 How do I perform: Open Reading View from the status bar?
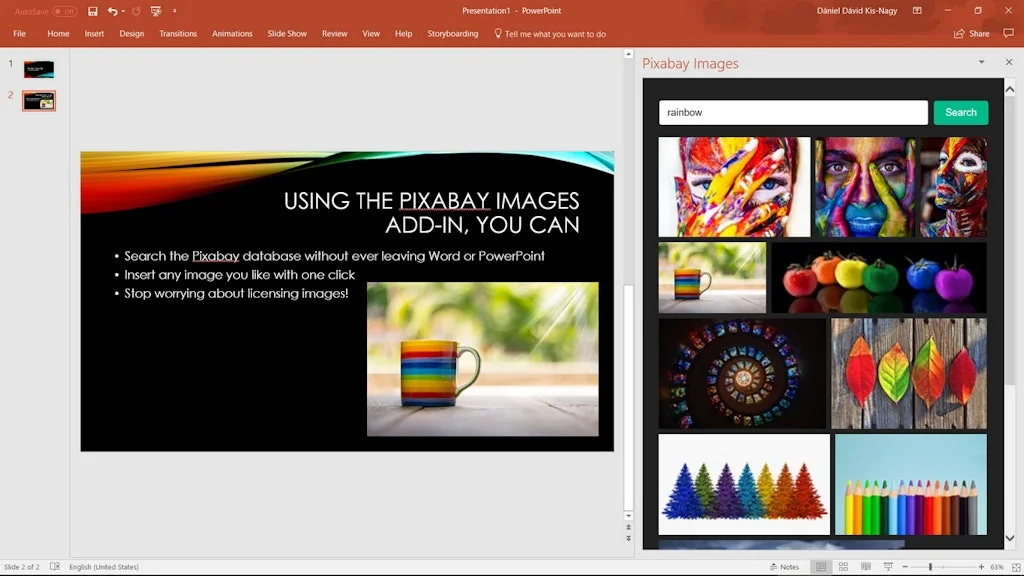point(866,566)
